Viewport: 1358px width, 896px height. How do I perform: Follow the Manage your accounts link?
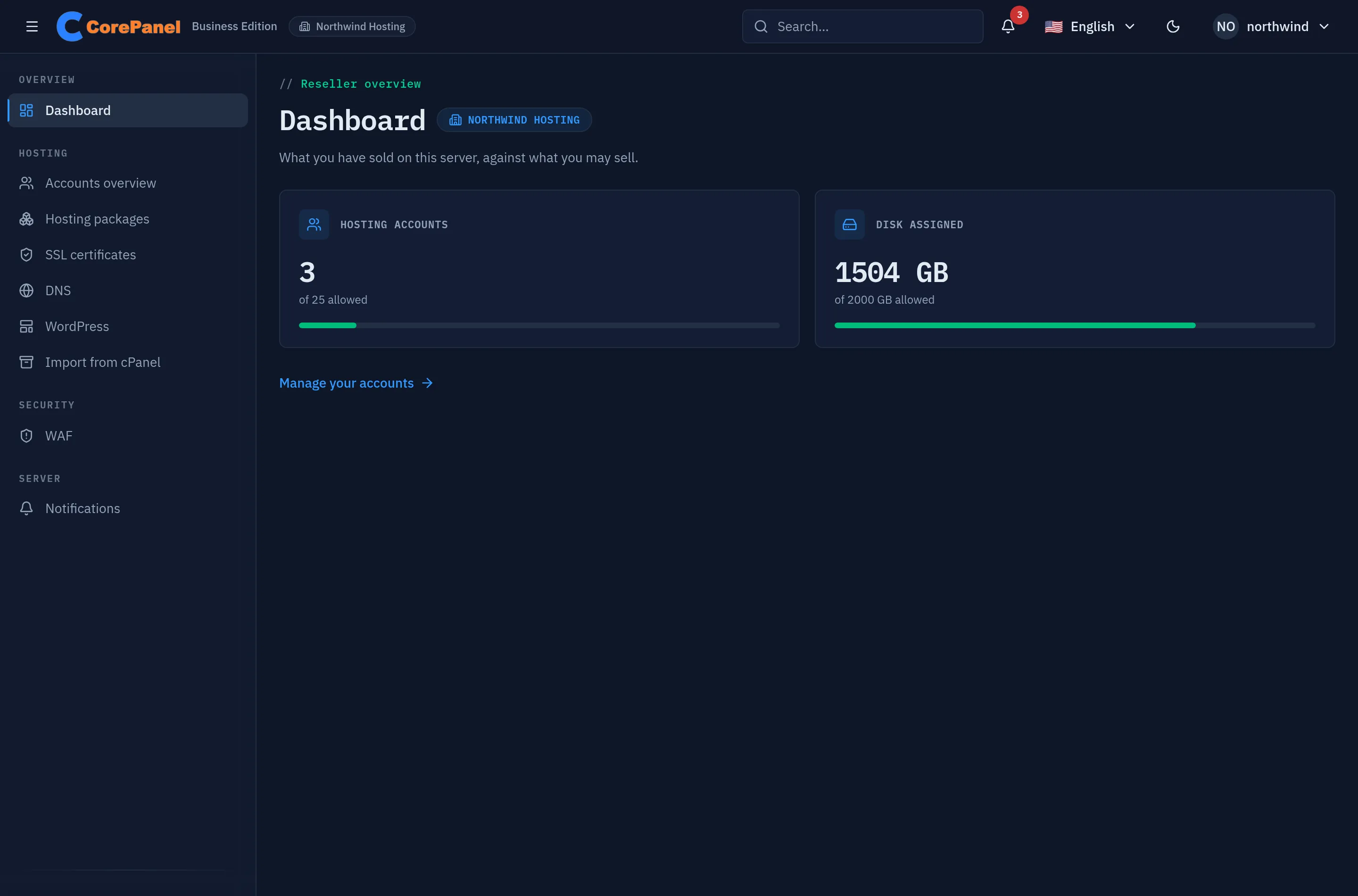point(356,383)
